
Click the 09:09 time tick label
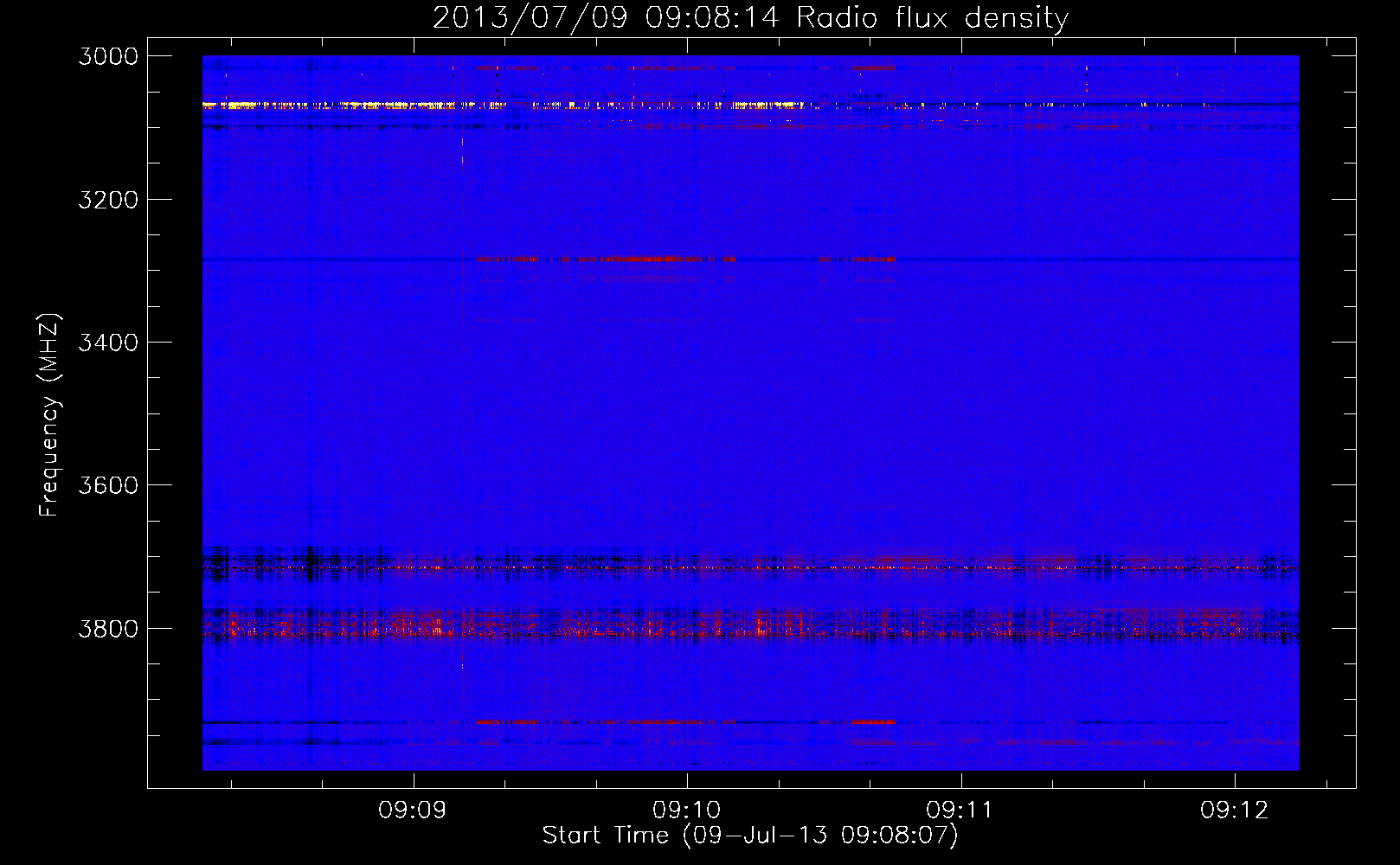pyautogui.click(x=413, y=811)
